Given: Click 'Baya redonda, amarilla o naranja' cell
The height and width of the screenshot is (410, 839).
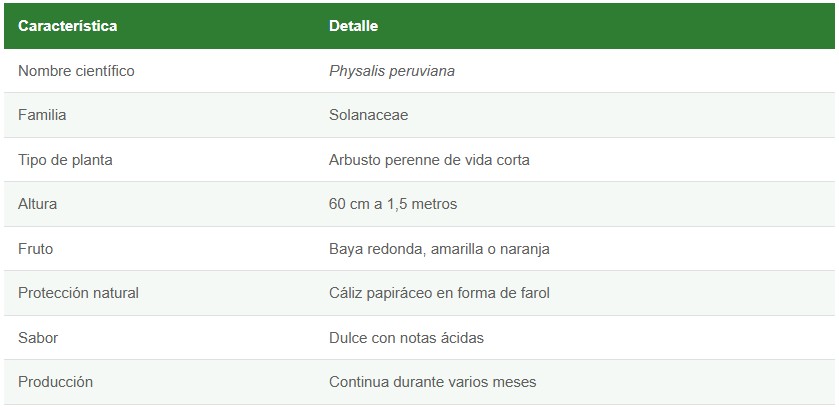Looking at the screenshot, I should click(x=439, y=248).
